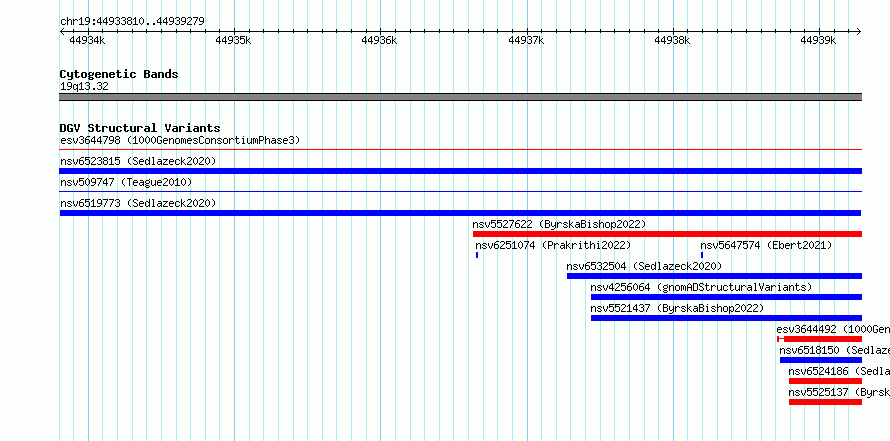Screen dimensions: 890x441
Task: Click the small blue nsv6251074 marker
Action: click(477, 255)
